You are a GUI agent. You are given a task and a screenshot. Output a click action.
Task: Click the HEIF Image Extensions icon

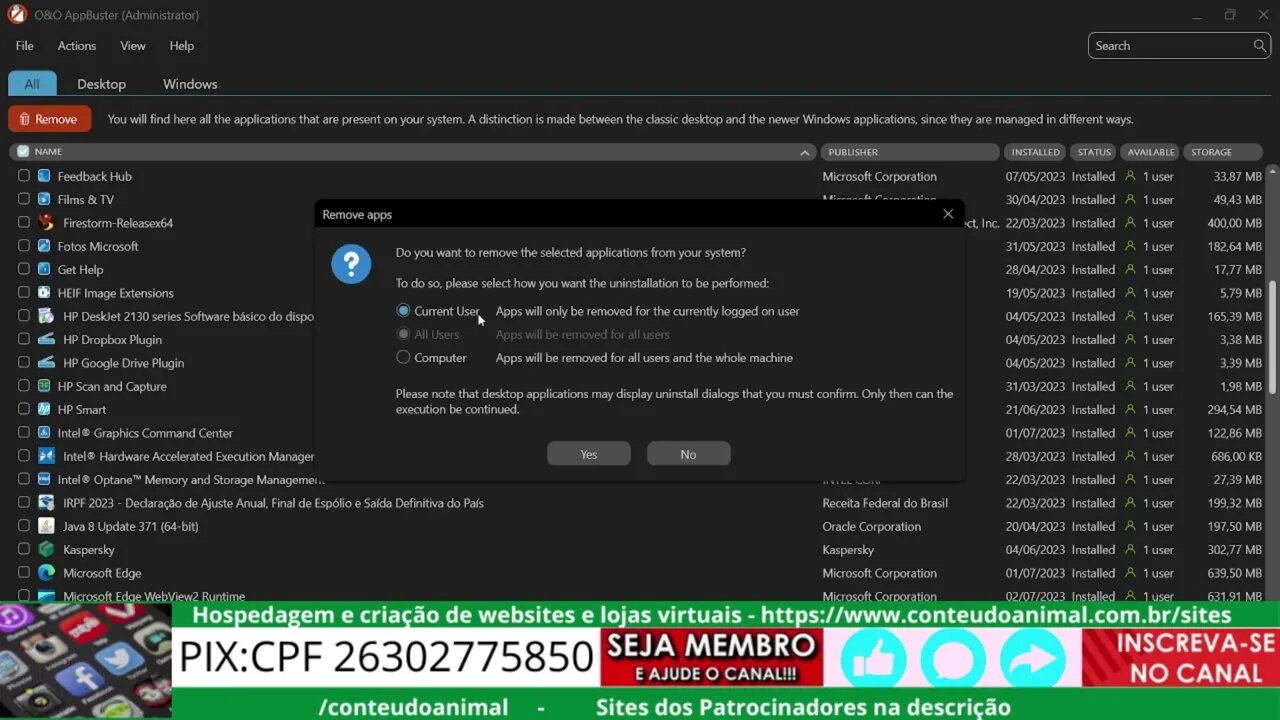point(44,293)
